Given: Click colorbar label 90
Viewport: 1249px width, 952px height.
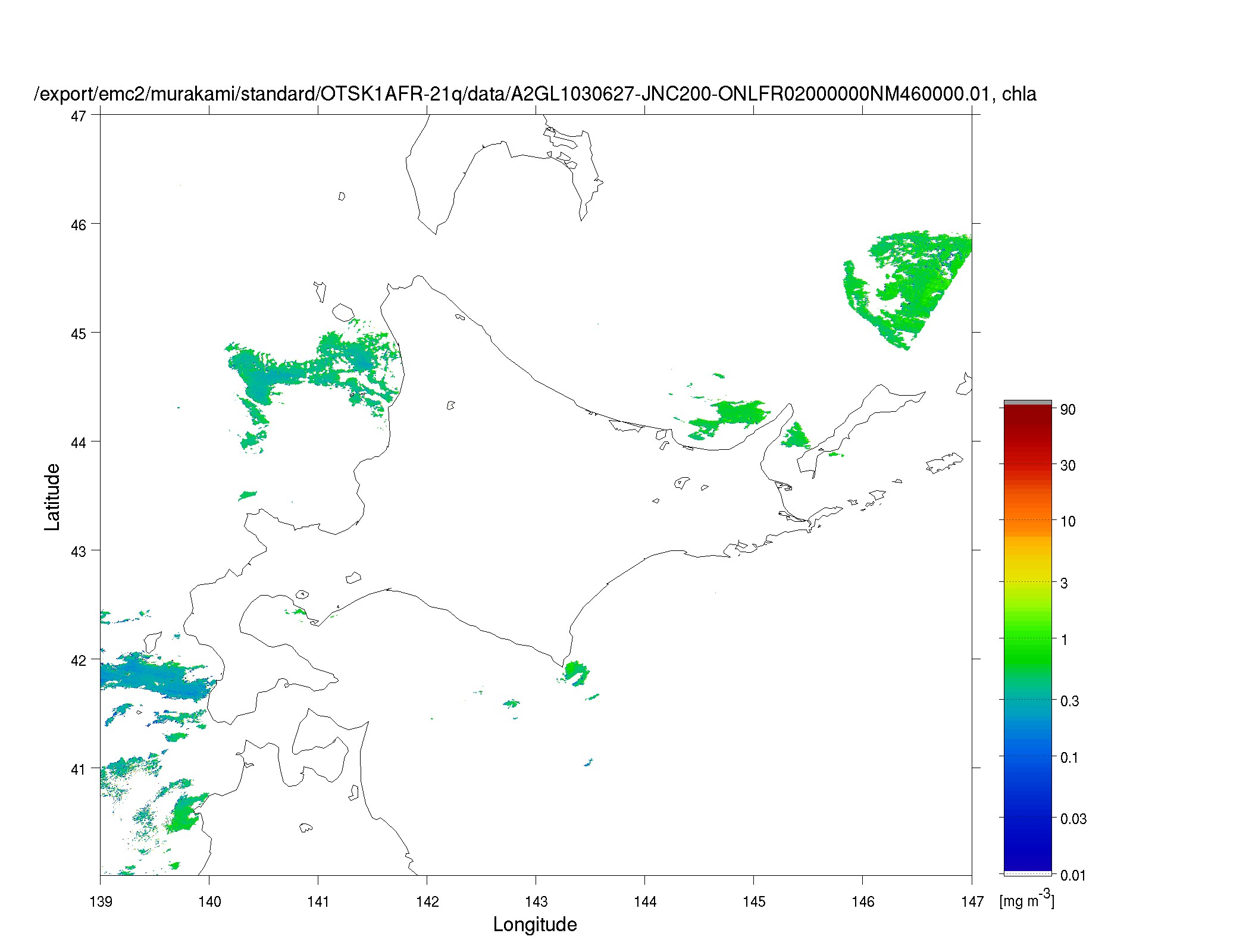Looking at the screenshot, I should tap(1068, 409).
